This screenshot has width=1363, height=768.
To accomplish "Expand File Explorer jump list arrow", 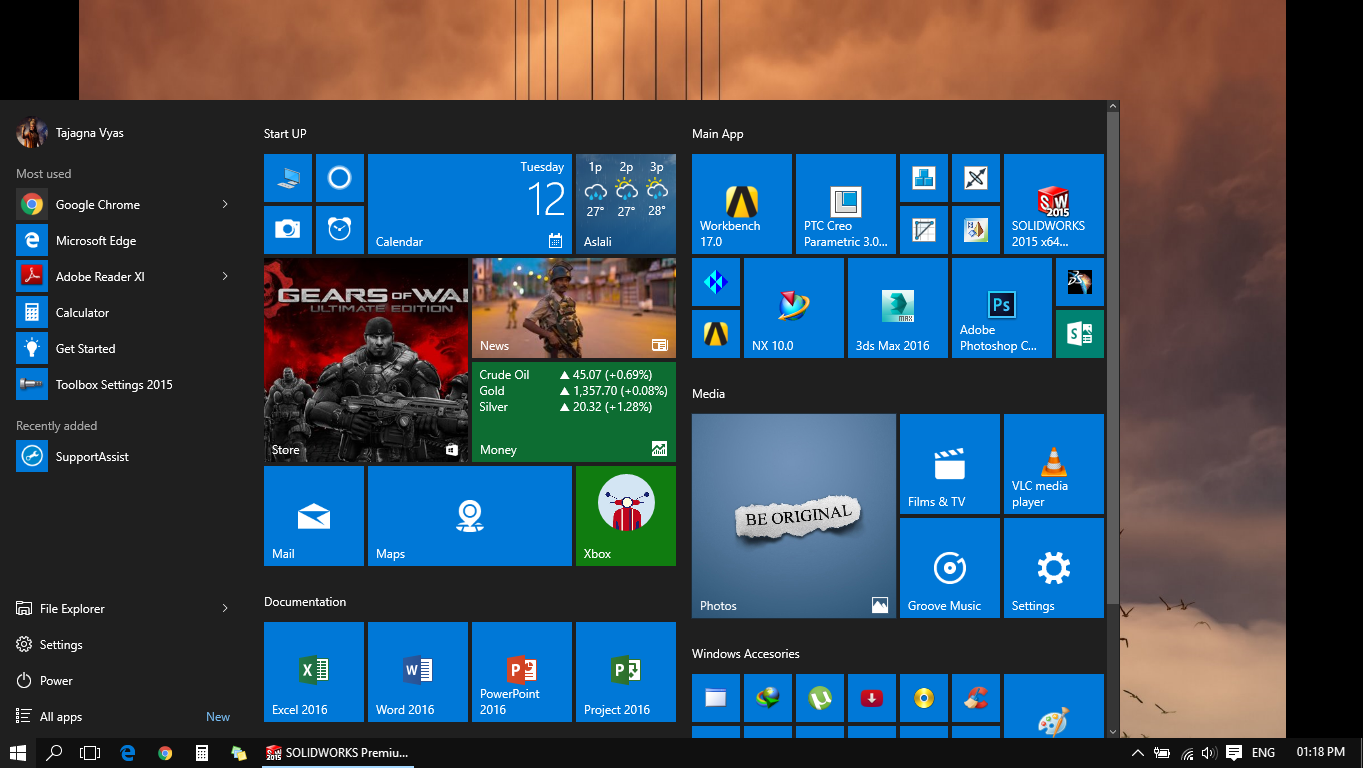I will coord(225,608).
